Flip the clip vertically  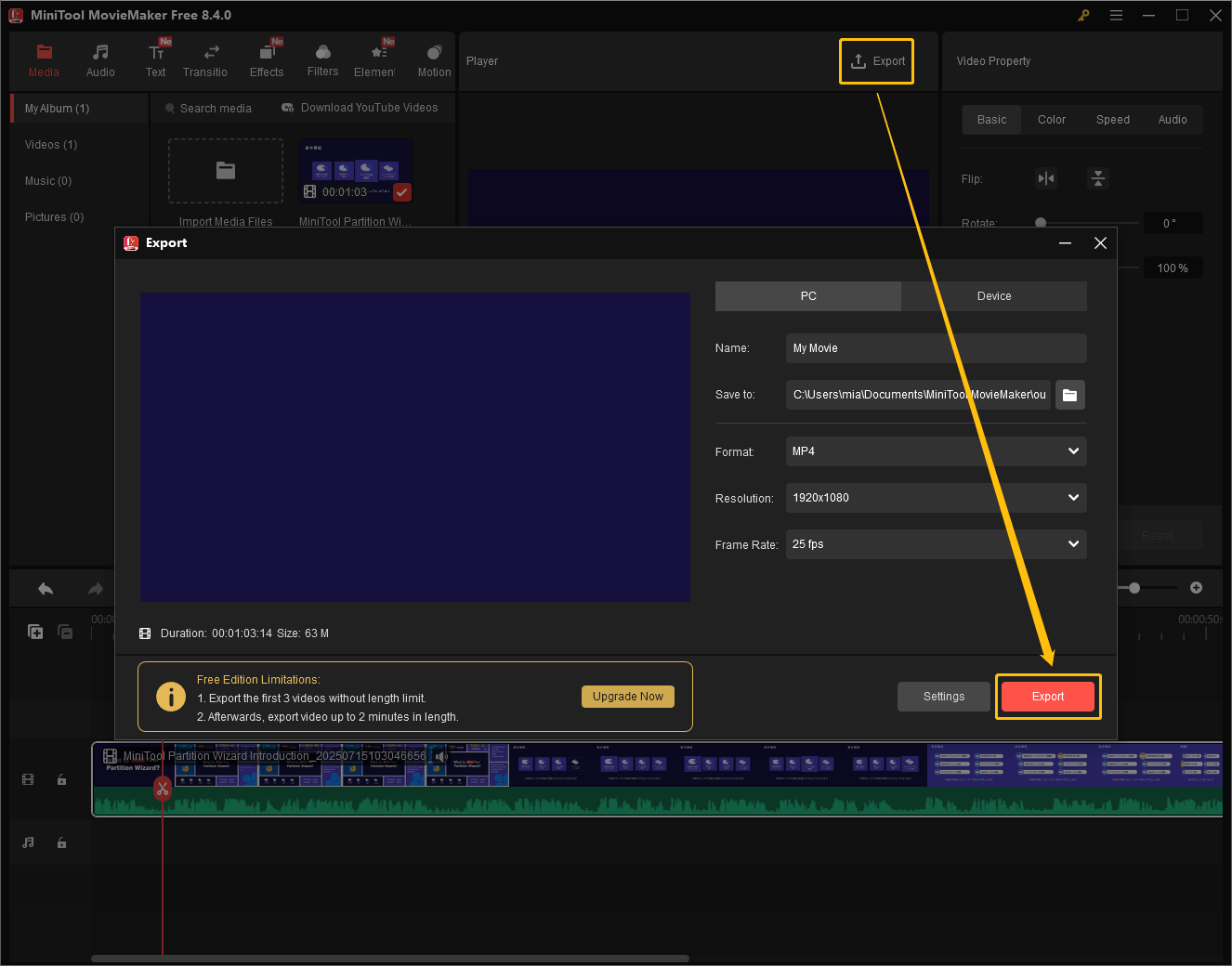point(1098,177)
